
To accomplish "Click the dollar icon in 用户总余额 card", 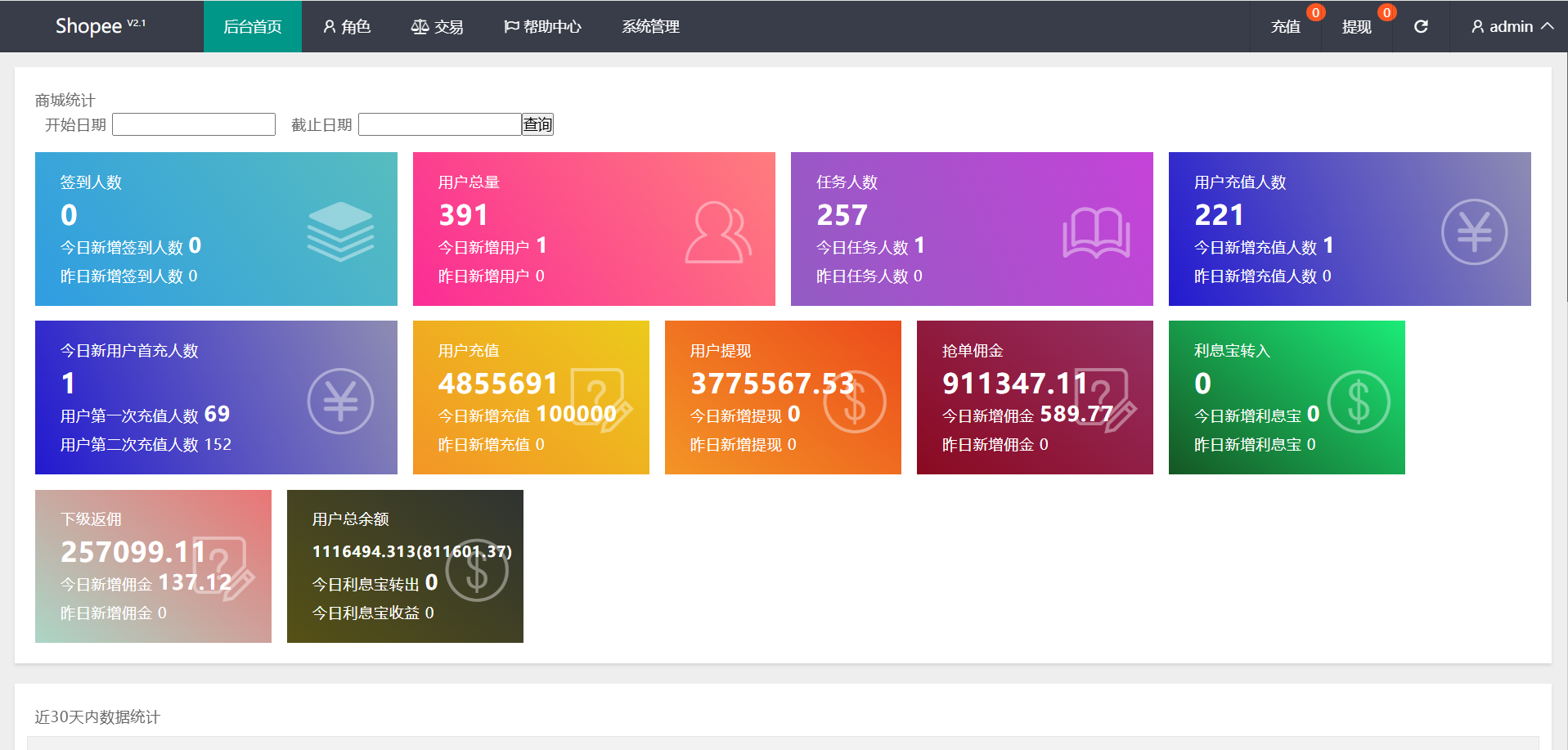I will pyautogui.click(x=477, y=570).
